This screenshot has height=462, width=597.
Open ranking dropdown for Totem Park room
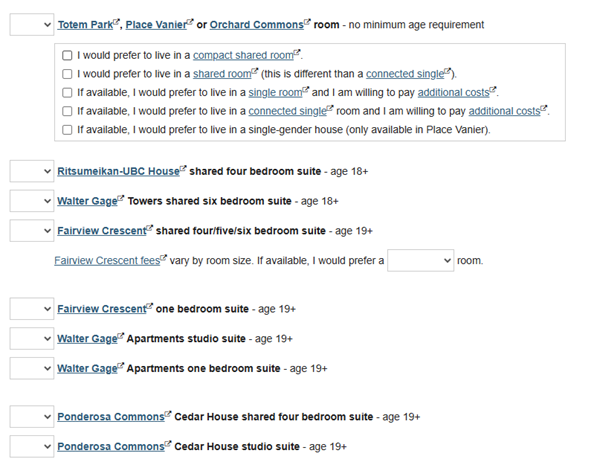[x=32, y=25]
